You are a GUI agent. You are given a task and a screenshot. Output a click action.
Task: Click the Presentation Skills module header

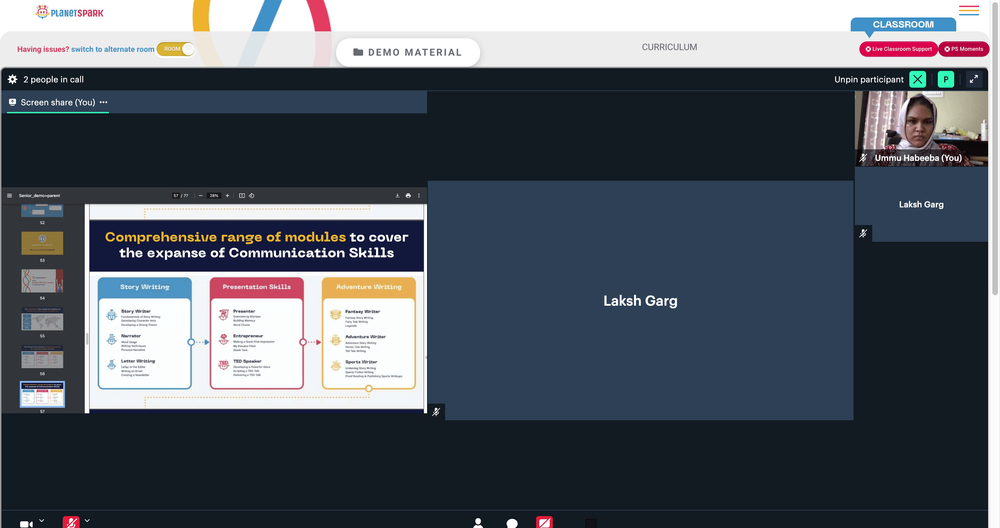[x=256, y=287]
